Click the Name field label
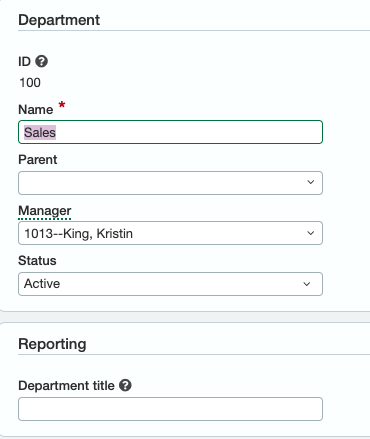Image resolution: width=370 pixels, height=439 pixels. (36, 110)
